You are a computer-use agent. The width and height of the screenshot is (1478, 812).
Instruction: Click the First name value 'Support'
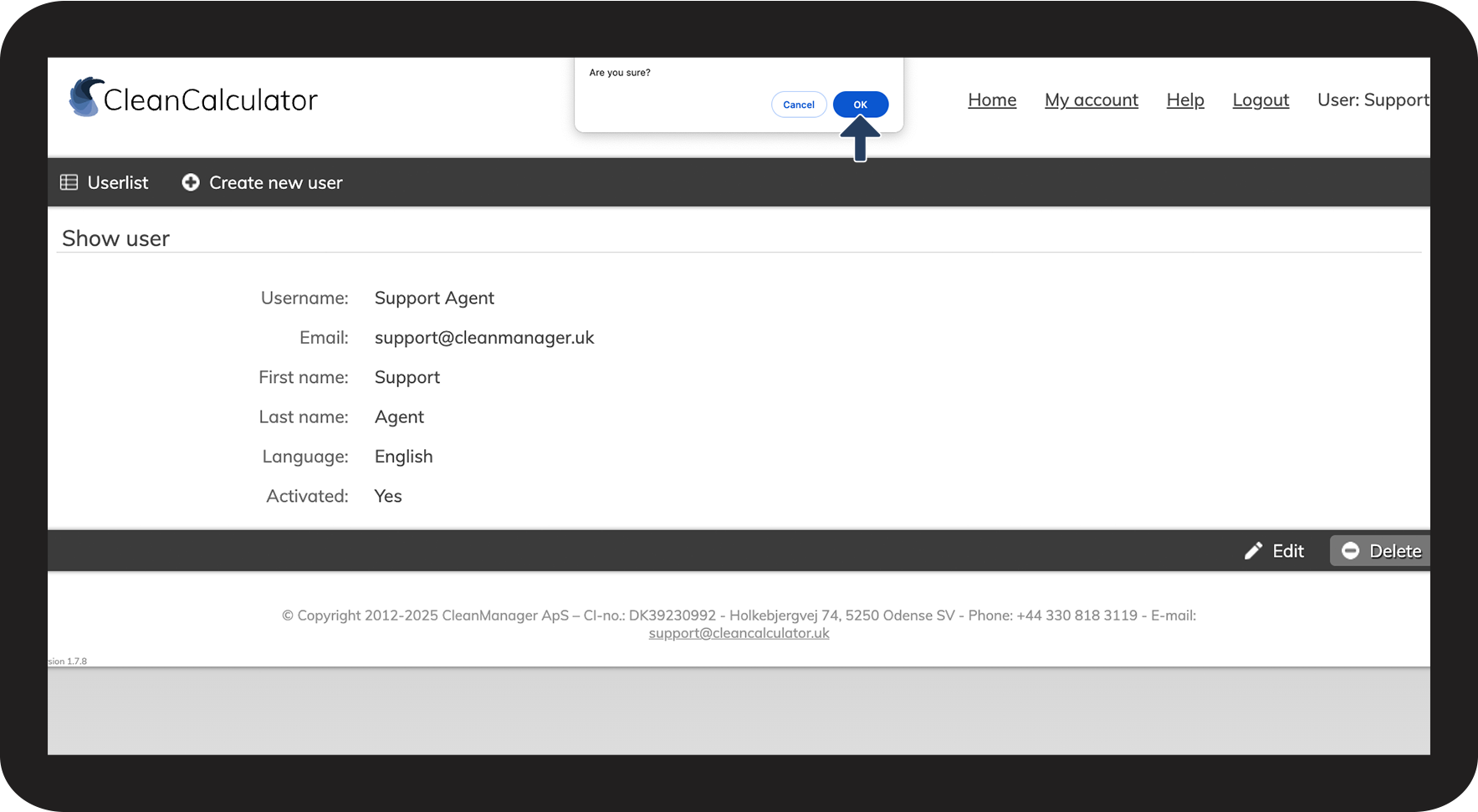[407, 378]
